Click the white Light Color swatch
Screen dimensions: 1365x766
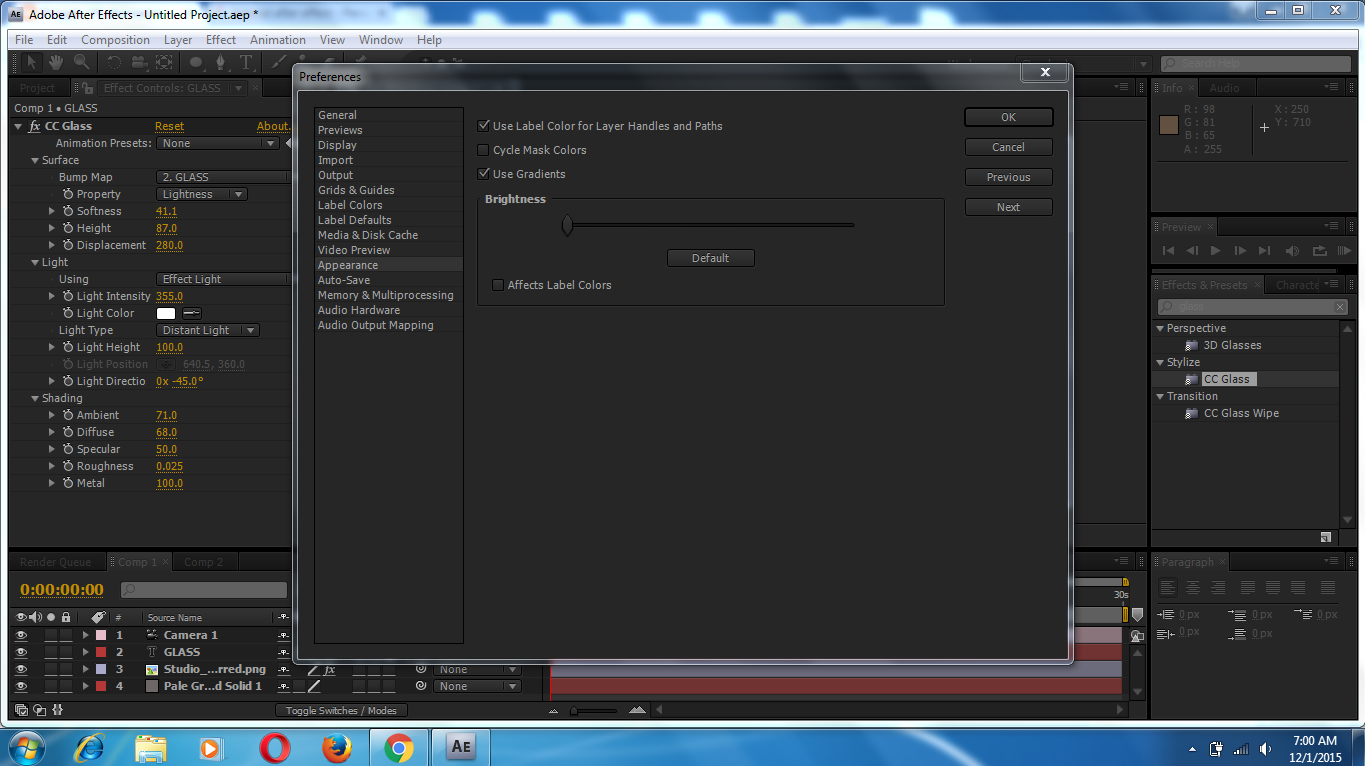click(x=166, y=313)
